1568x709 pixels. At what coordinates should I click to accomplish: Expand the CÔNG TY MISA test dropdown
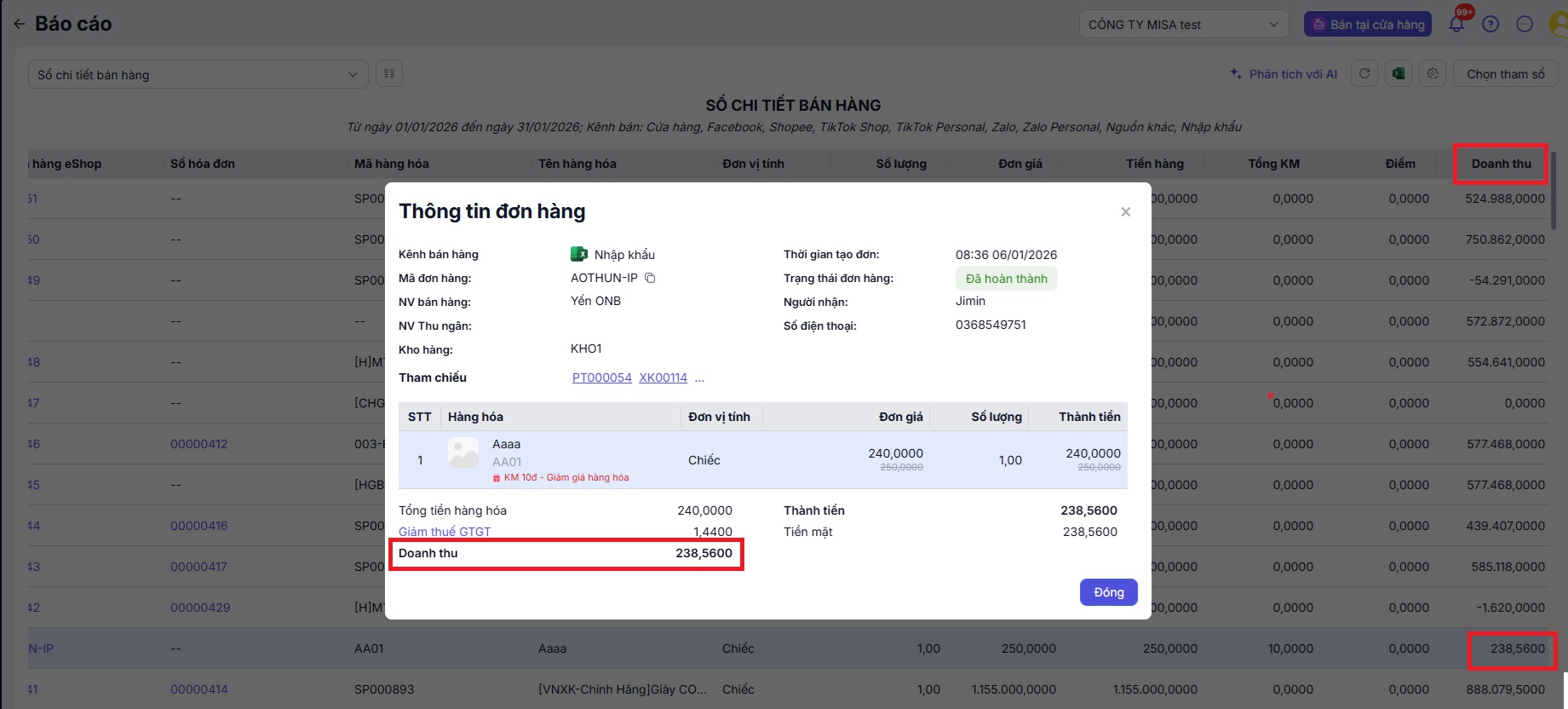click(x=1183, y=25)
